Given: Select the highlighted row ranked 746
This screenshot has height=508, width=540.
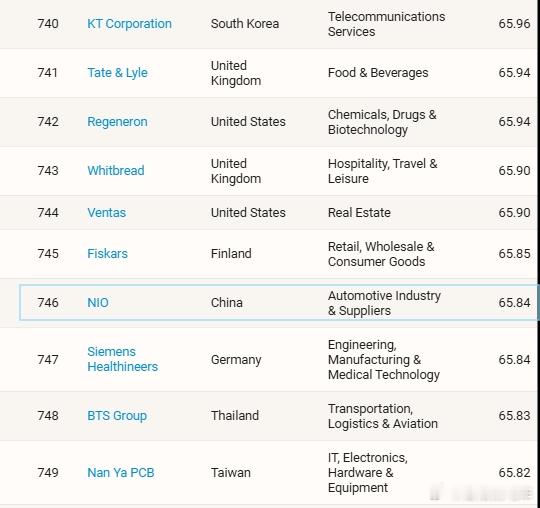Looking at the screenshot, I should [x=279, y=302].
